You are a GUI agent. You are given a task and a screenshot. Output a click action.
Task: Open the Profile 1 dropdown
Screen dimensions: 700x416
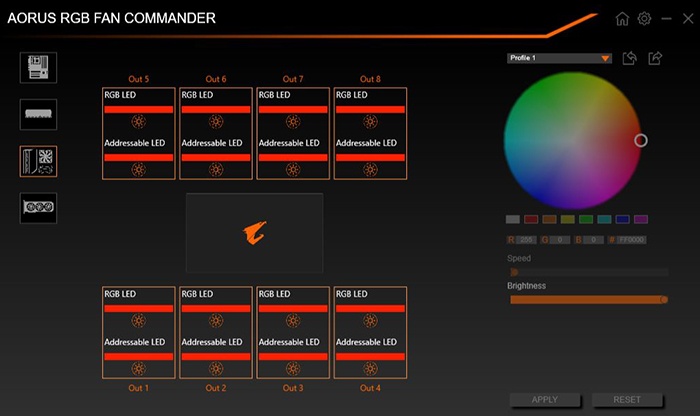click(x=559, y=58)
